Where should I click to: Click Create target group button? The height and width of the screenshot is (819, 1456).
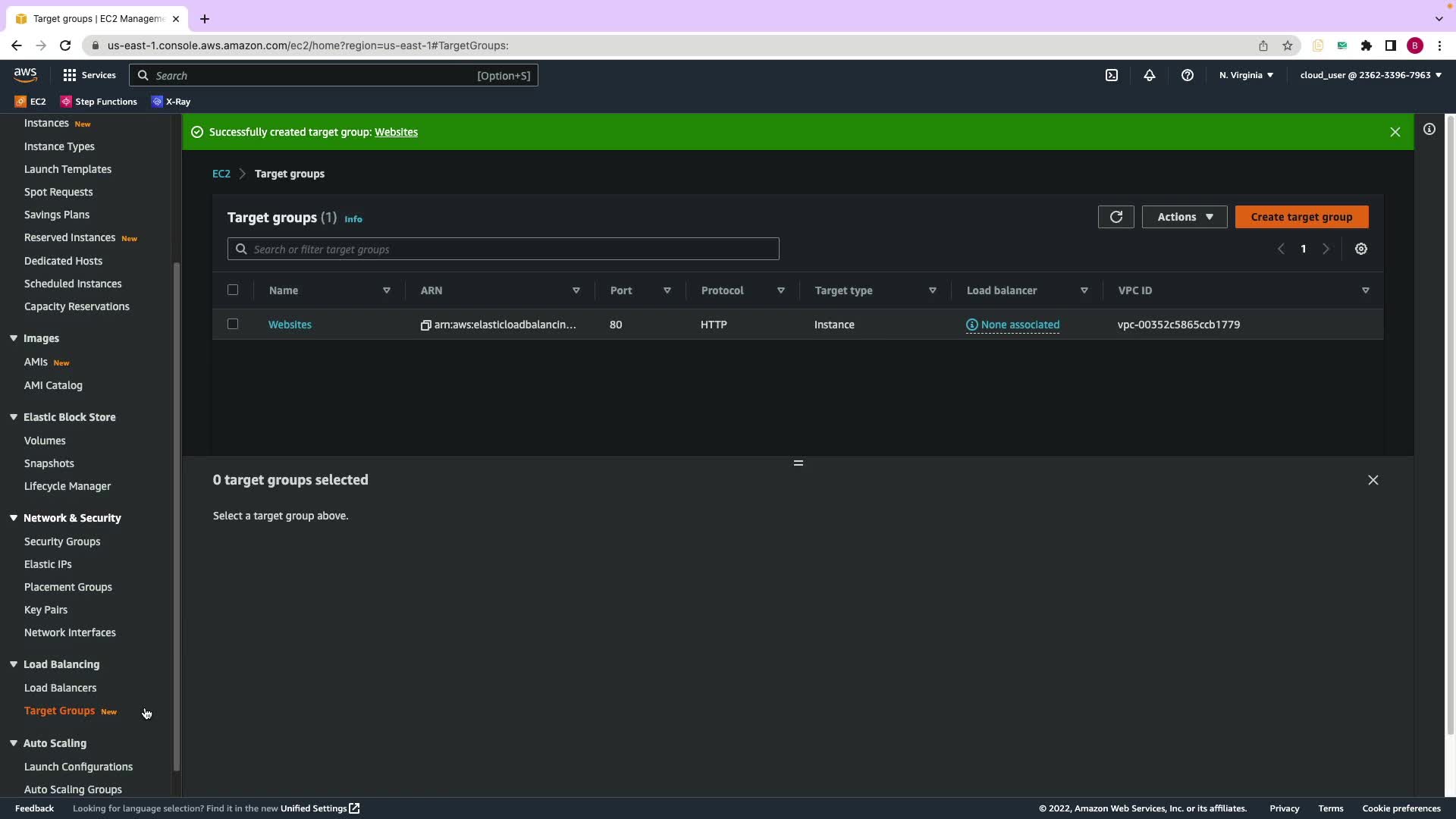1301,217
